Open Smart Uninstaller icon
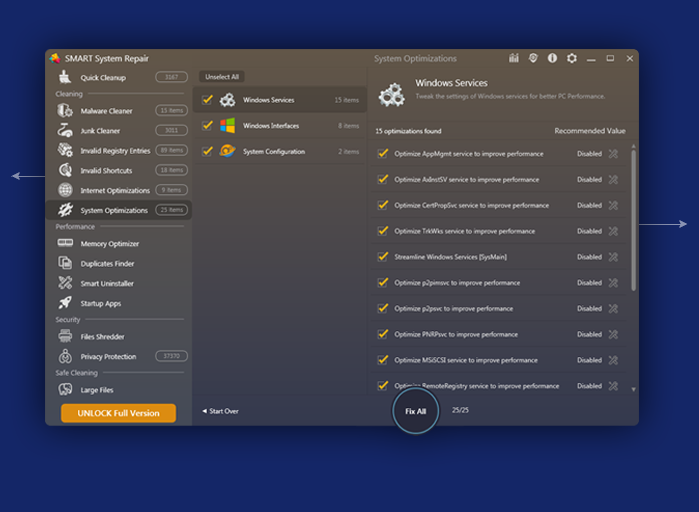Viewport: 699px width, 512px height. [65, 283]
